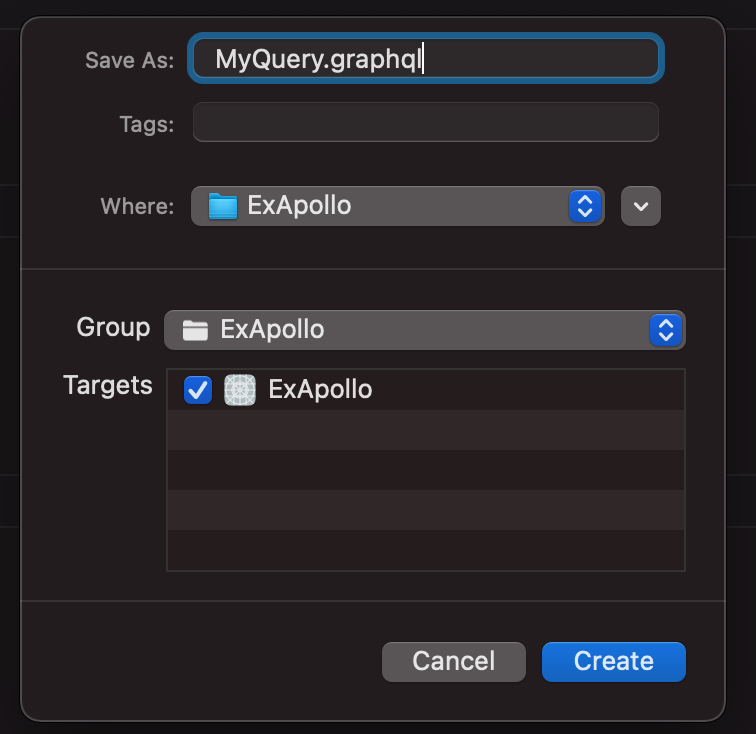
Task: Click the up-down arrows on Where popup
Action: pos(585,206)
